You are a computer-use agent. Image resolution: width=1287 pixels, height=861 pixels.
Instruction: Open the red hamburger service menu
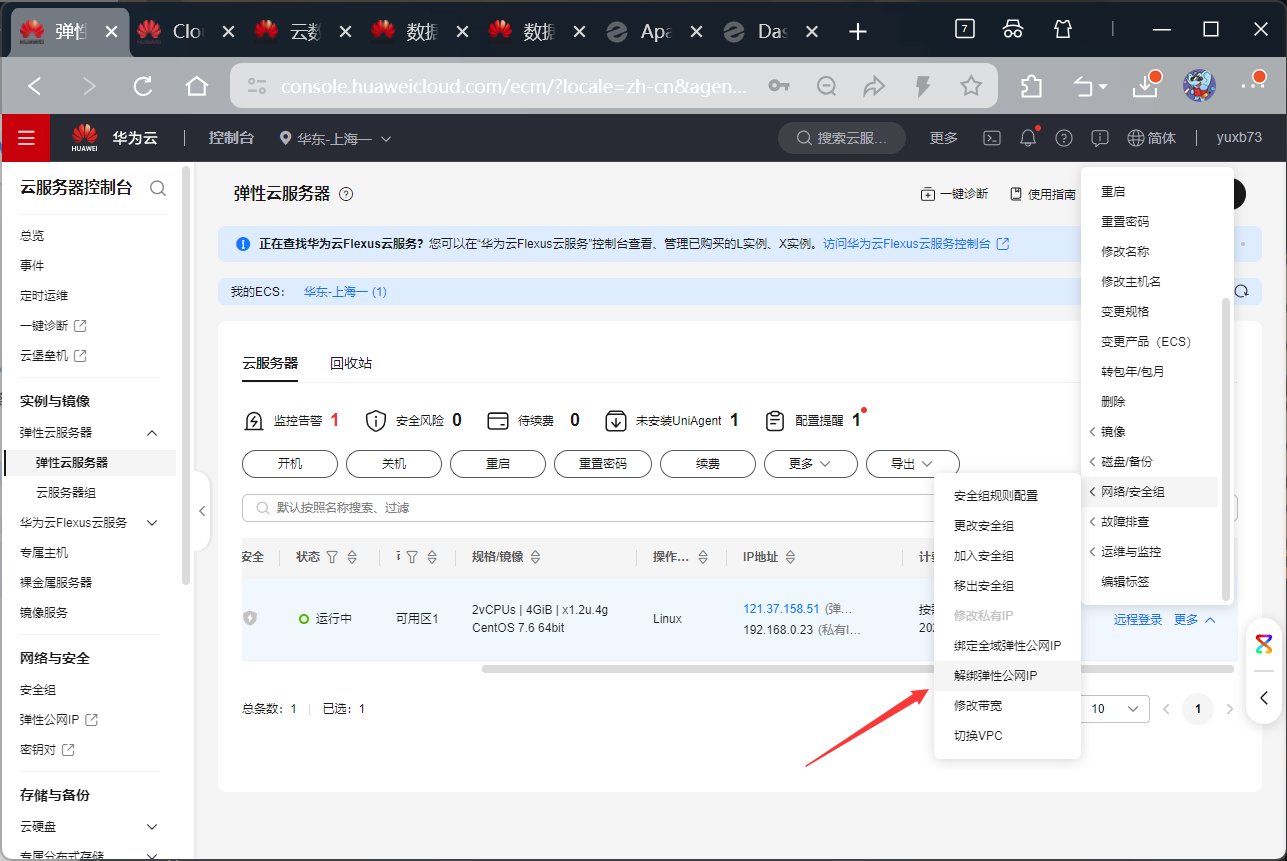[x=26, y=138]
